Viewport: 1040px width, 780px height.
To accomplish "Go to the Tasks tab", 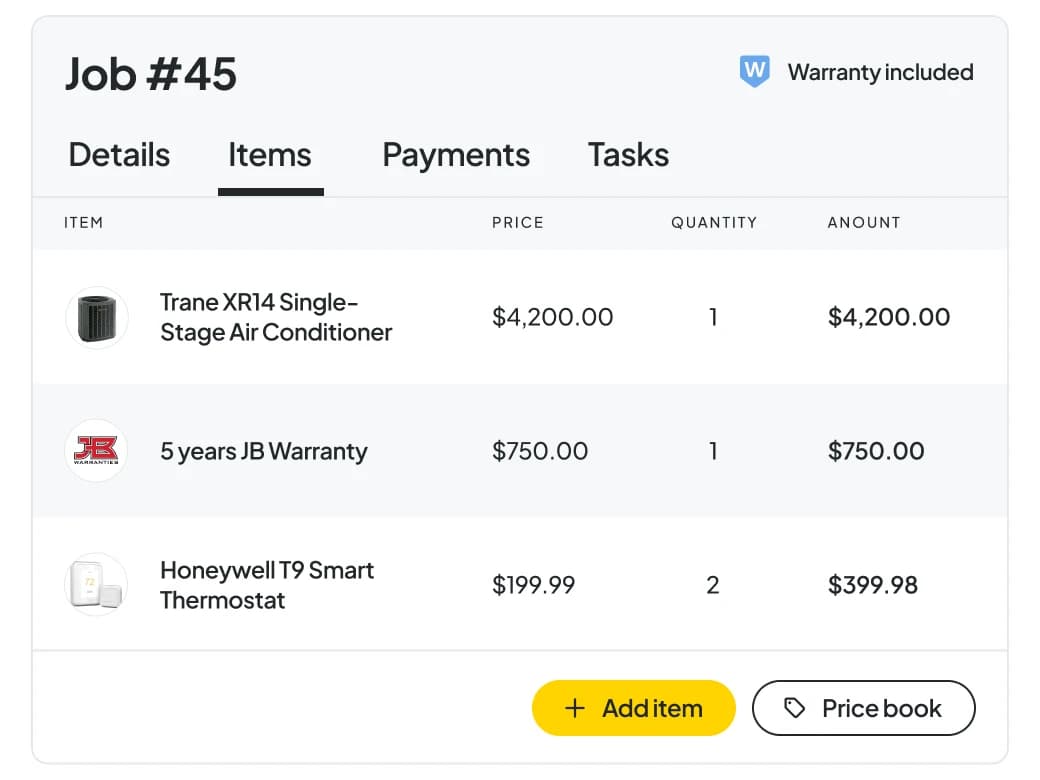I will [x=628, y=155].
